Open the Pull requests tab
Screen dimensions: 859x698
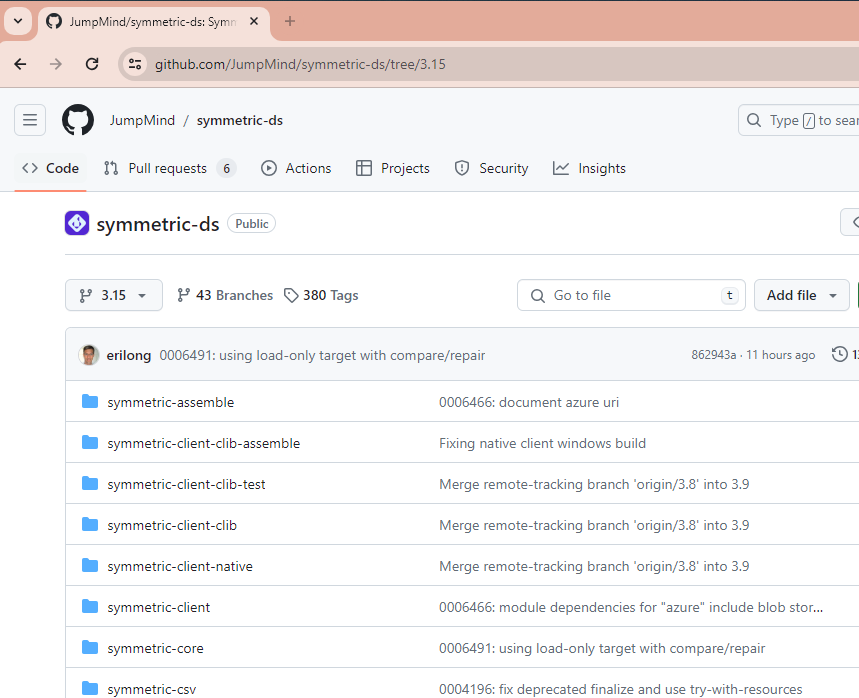170,168
